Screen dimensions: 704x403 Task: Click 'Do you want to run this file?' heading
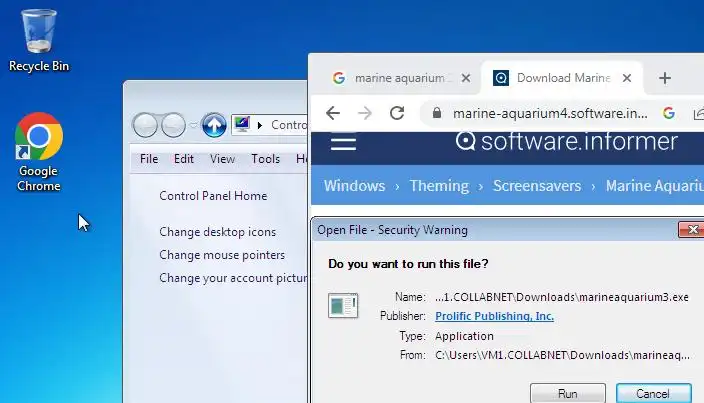click(408, 264)
